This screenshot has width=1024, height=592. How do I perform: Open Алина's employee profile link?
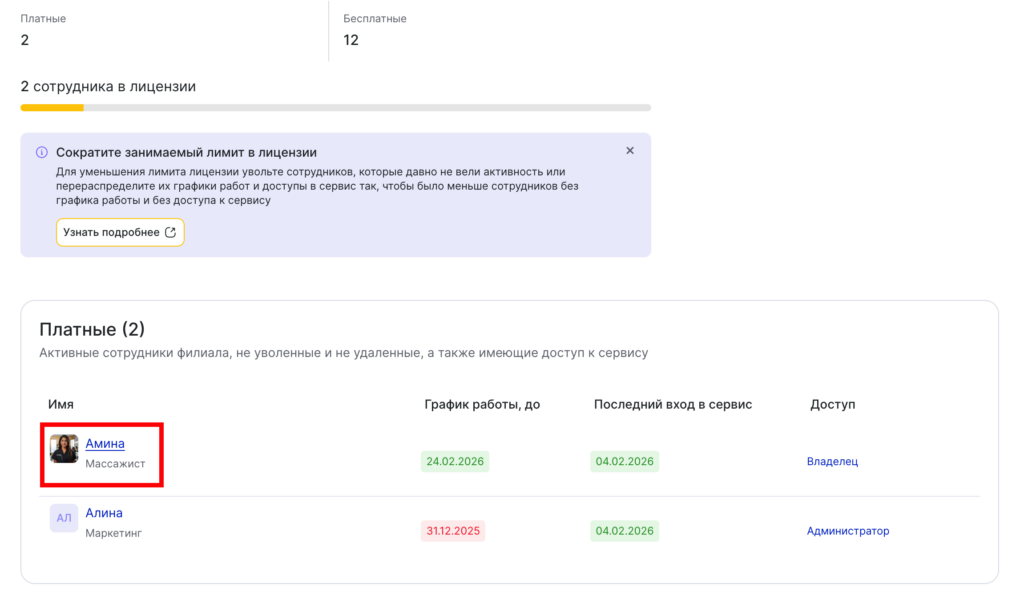pyautogui.click(x=104, y=513)
